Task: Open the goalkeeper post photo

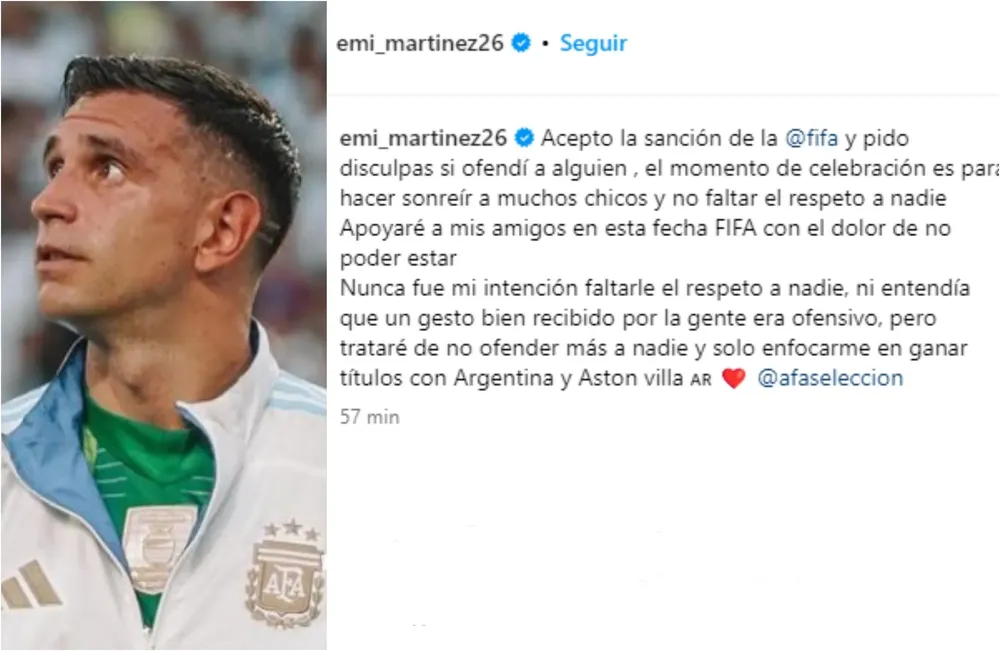Action: click(x=164, y=325)
